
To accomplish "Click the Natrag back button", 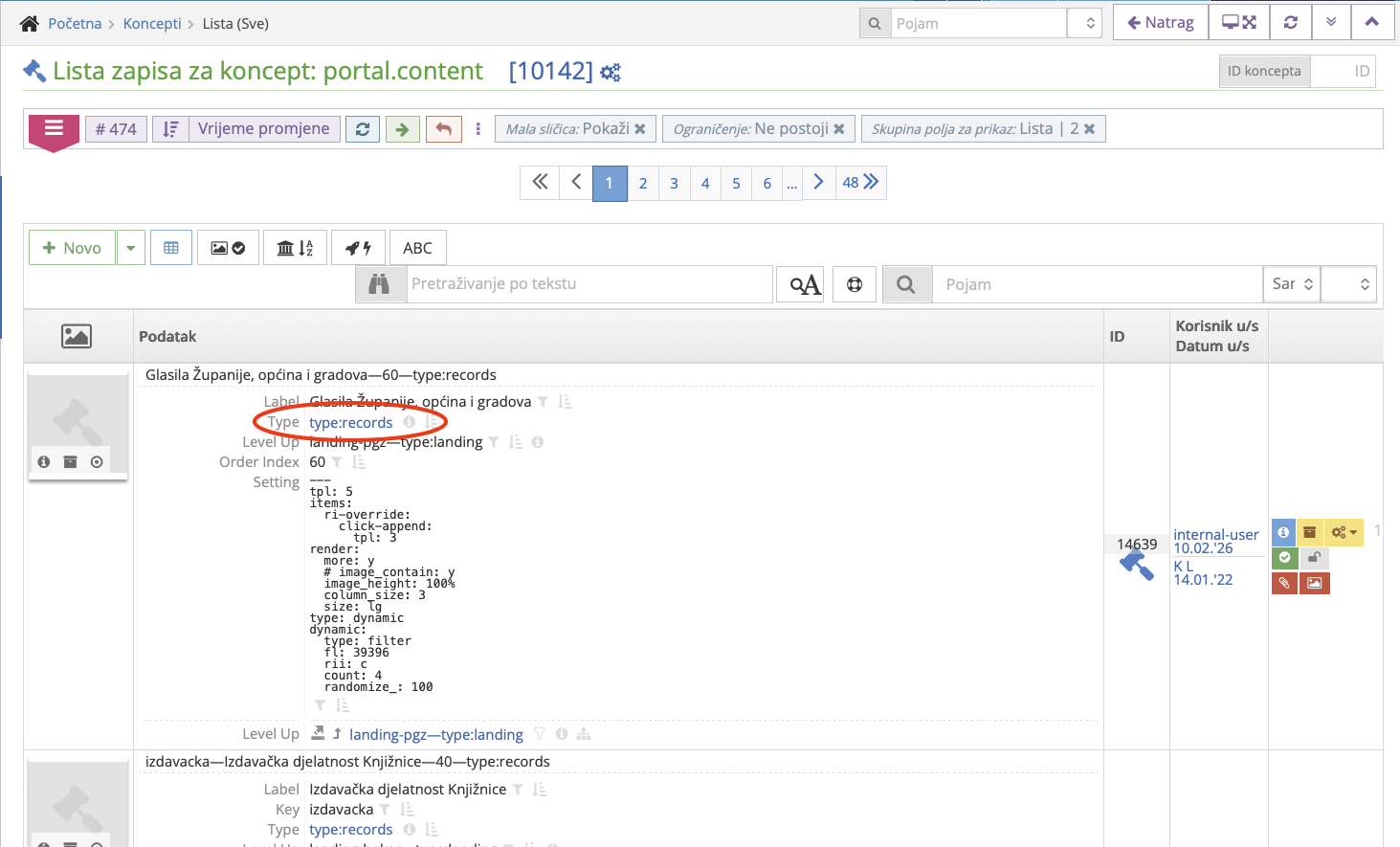I will [1160, 21].
